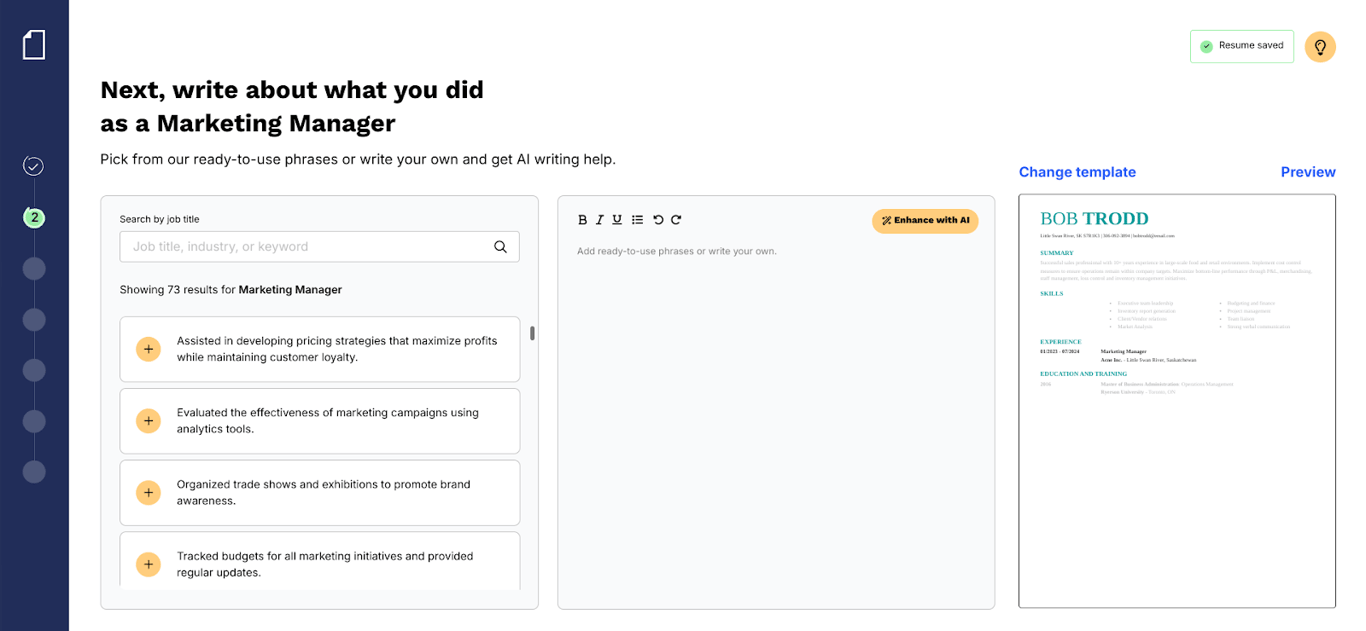Open the lightbulb tips icon
Image resolution: width=1366 pixels, height=631 pixels.
(1320, 47)
